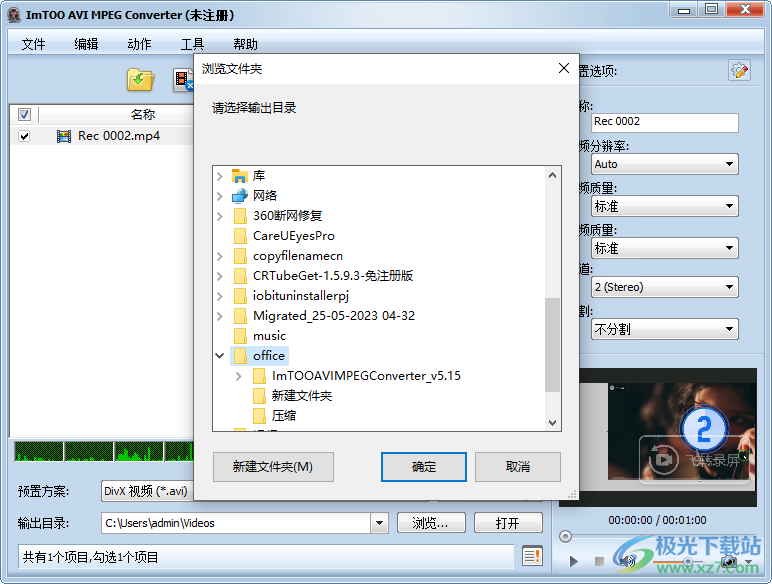Screen dimensions: 772x584
Task: Click the 打开 output folder button
Action: tap(508, 523)
